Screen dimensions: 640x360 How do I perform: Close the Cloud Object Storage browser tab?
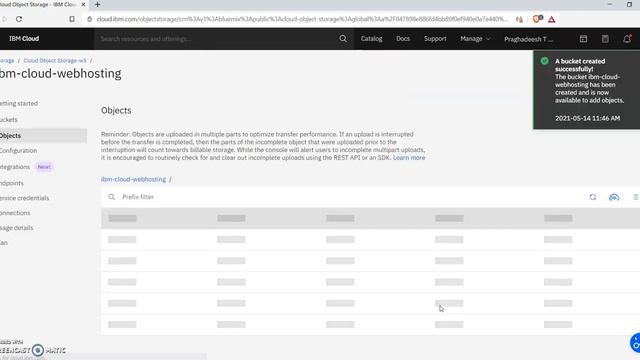(x=83, y=4)
